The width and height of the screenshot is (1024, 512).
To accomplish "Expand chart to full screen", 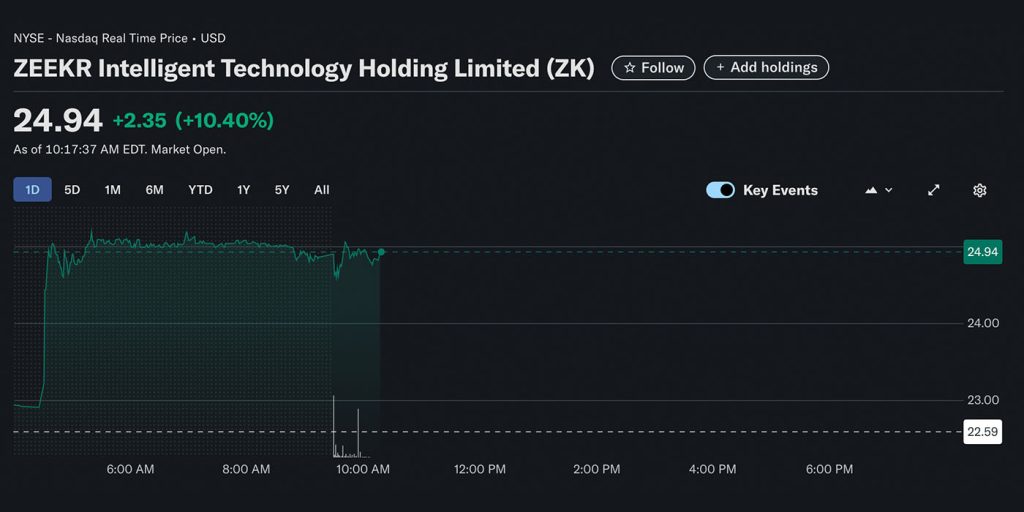I will point(934,190).
